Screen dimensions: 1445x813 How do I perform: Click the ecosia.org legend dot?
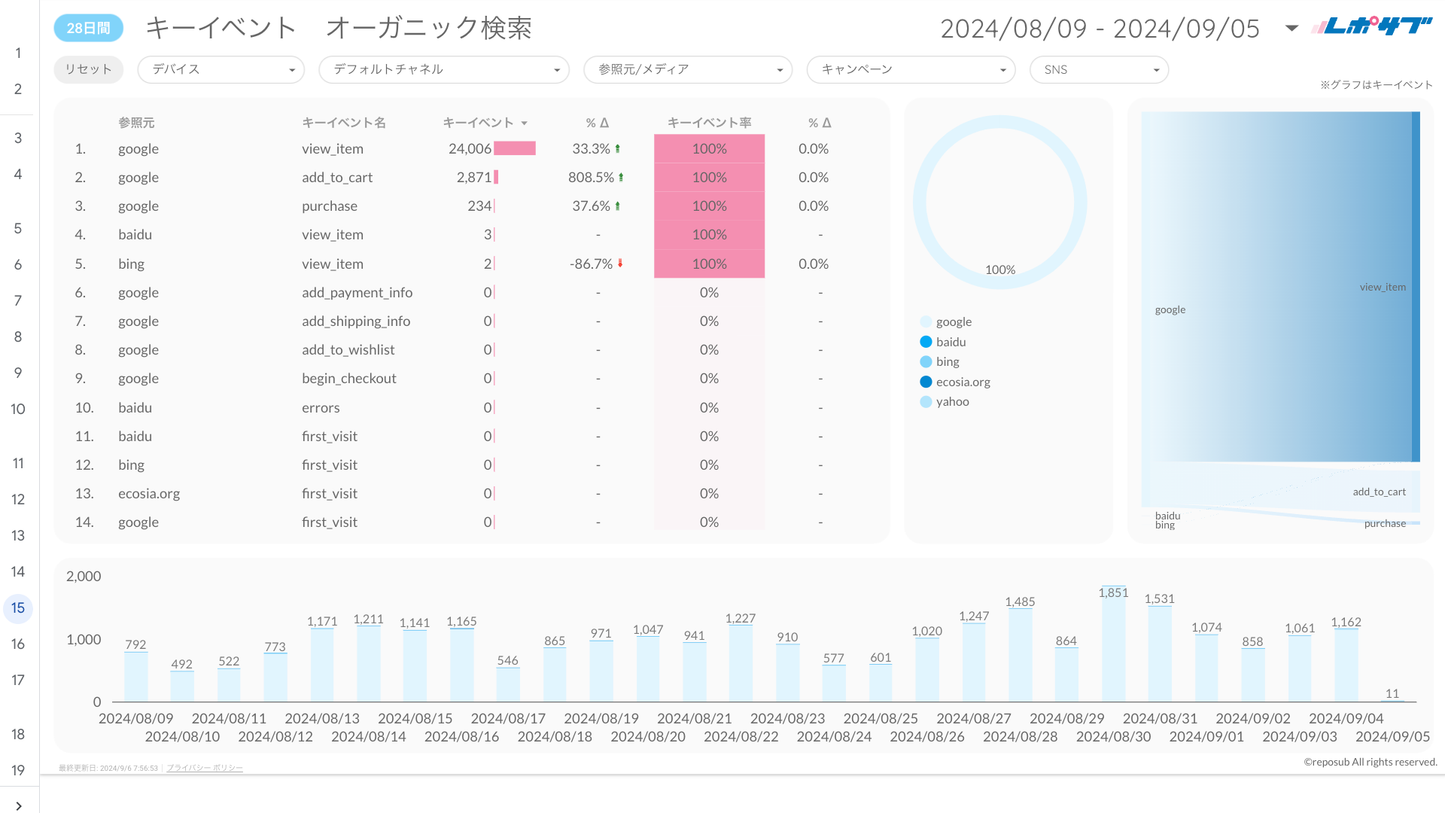(x=925, y=382)
